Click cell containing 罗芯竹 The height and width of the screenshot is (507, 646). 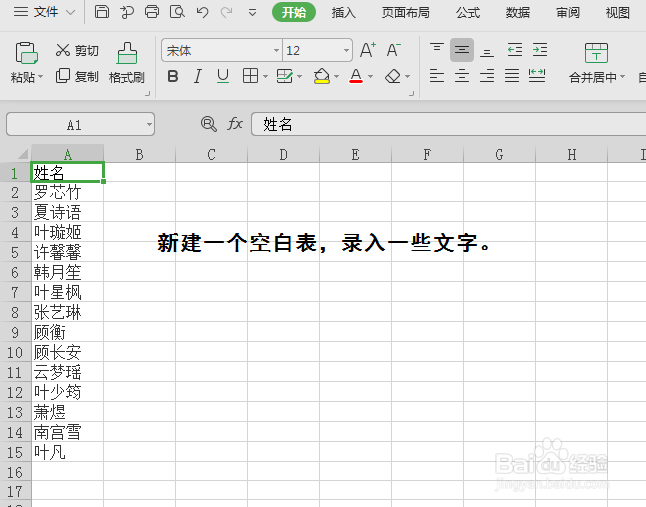click(x=68, y=192)
